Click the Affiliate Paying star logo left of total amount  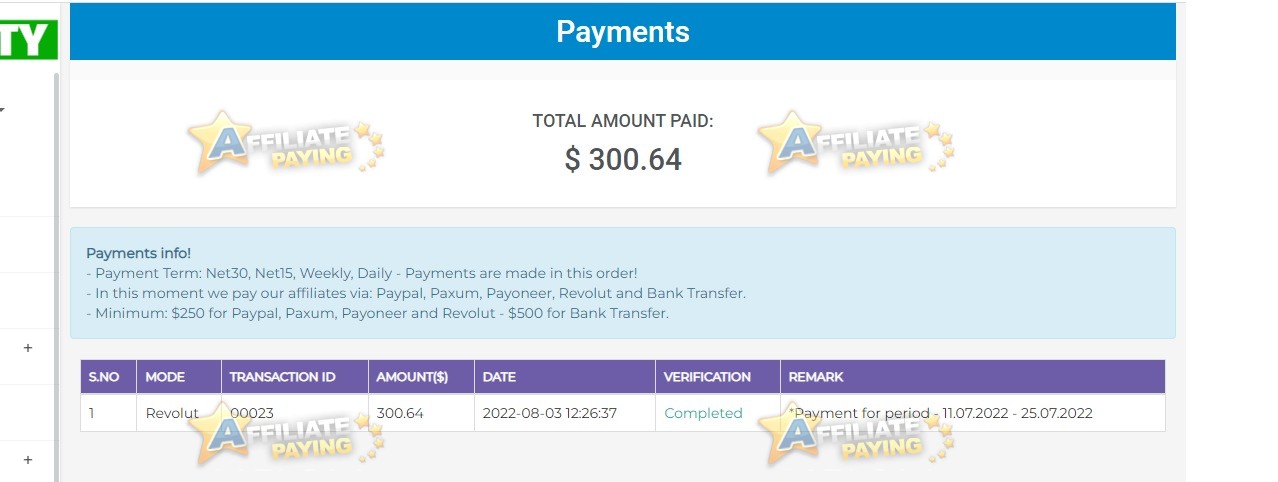point(286,143)
